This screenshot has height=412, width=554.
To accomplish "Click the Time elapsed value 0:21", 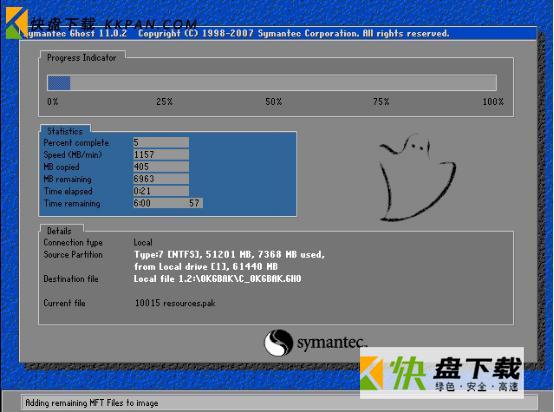I will tap(161, 191).
